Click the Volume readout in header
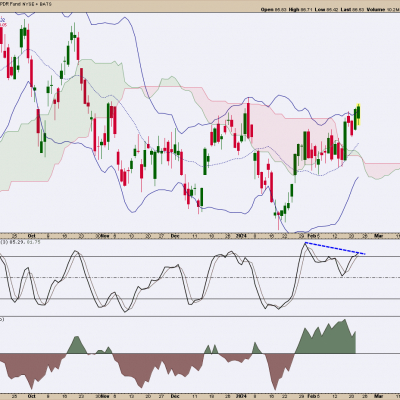400x400 pixels. click(x=383, y=10)
